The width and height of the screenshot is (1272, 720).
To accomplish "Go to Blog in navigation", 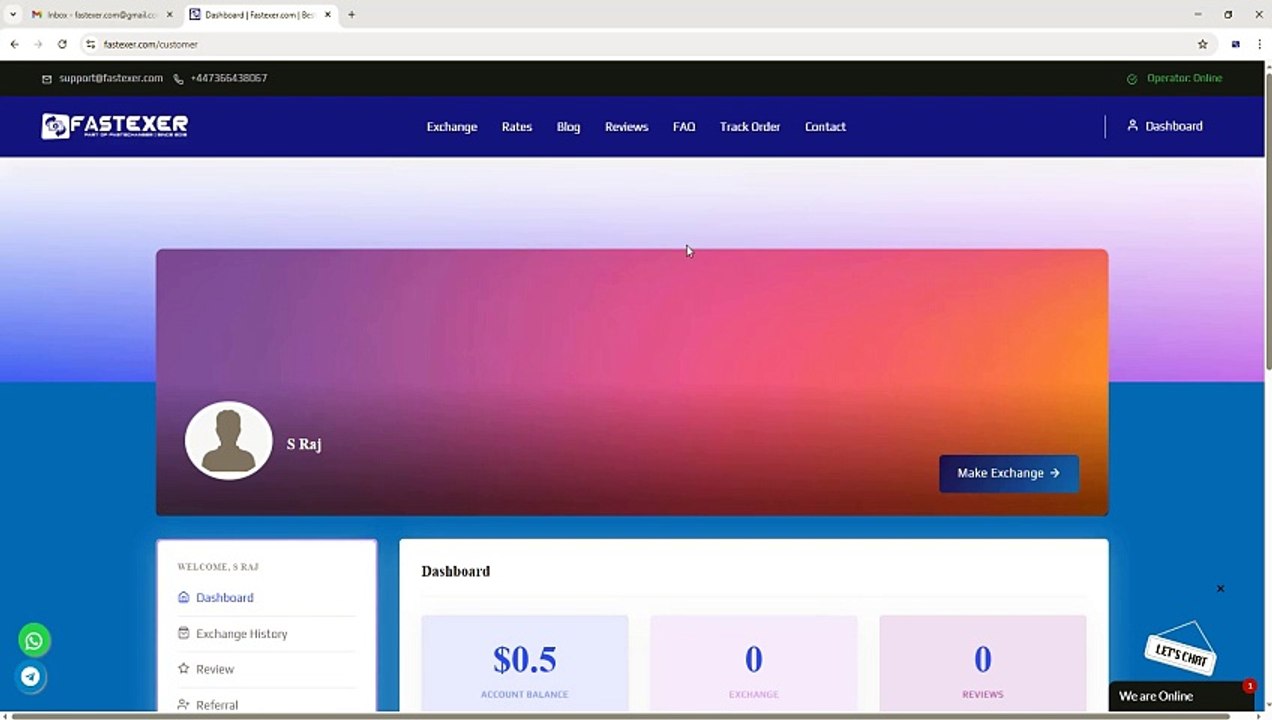I will [x=568, y=127].
